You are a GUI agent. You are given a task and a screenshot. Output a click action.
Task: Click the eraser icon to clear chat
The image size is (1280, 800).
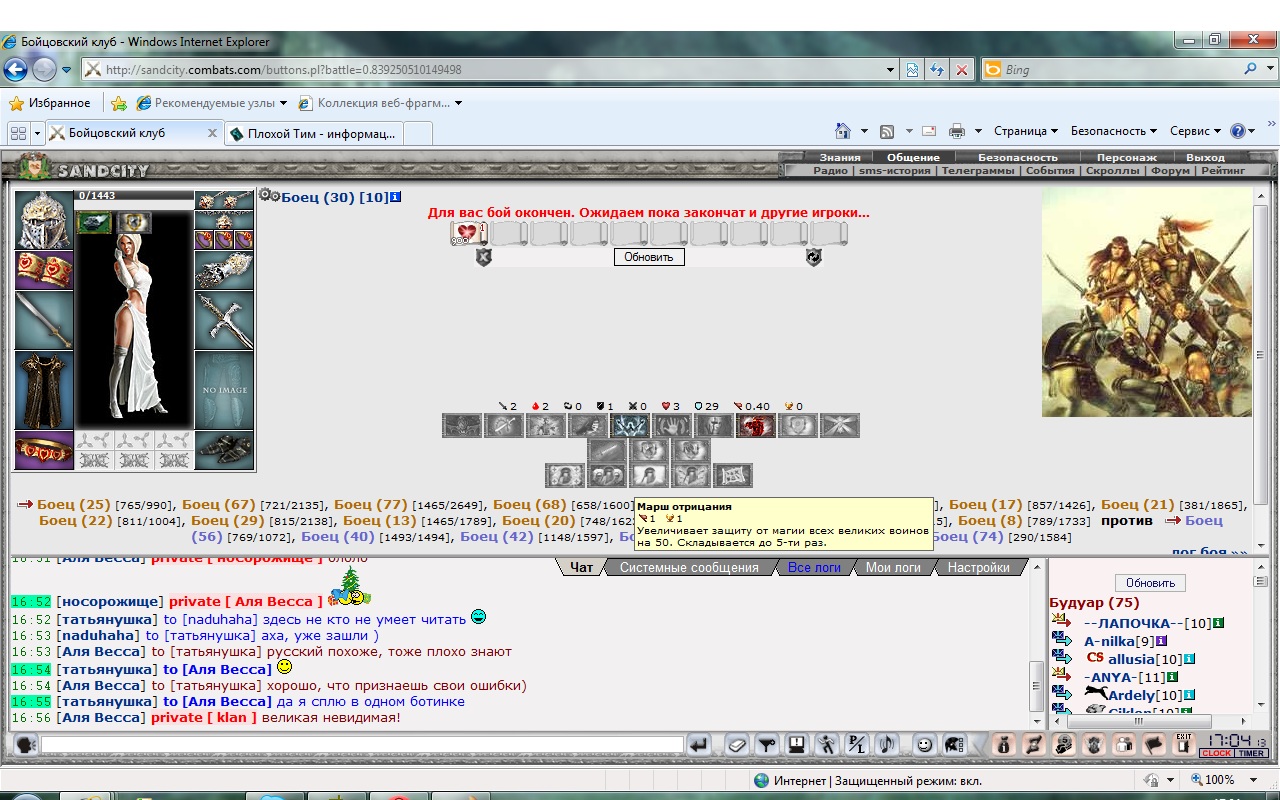(x=736, y=744)
